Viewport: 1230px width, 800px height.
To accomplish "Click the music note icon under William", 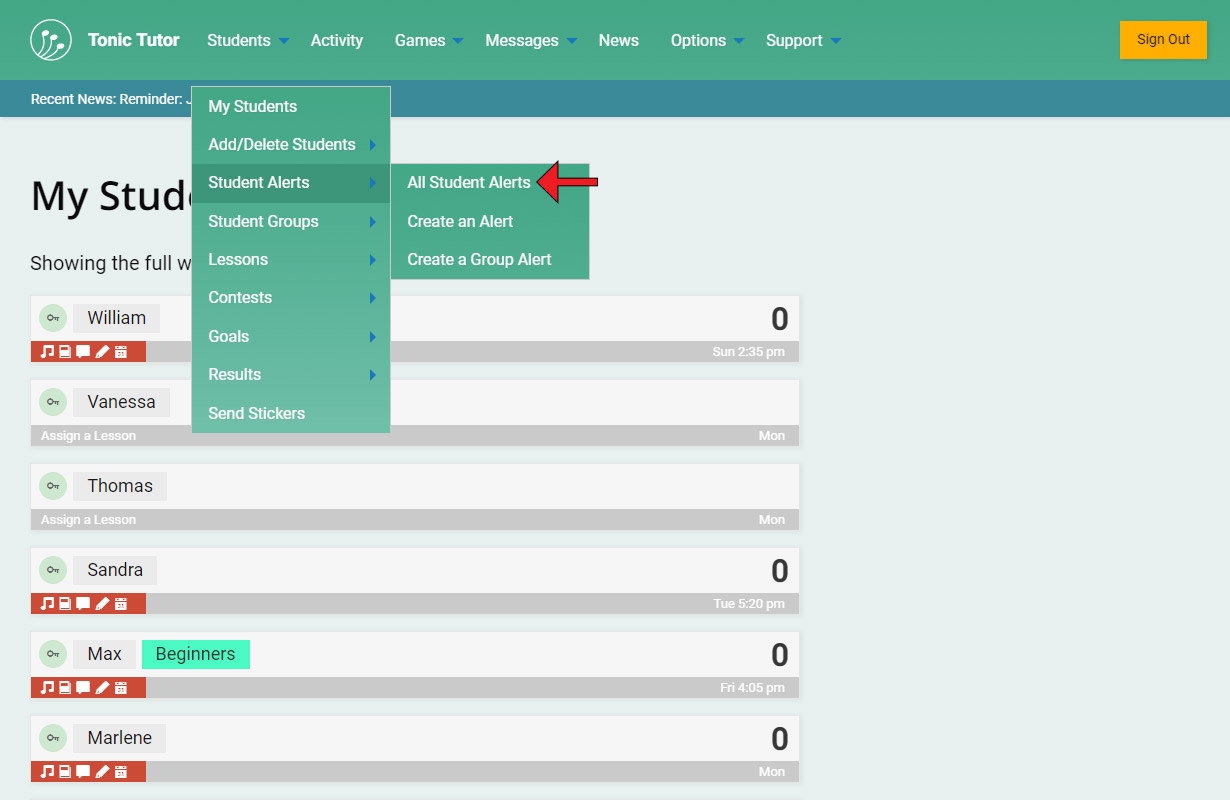I will point(46,352).
